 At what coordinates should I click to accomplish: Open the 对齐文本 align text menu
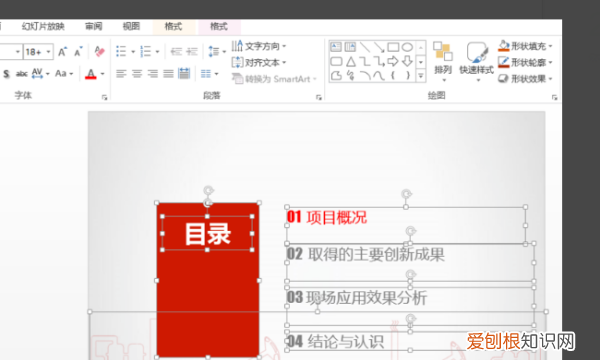coord(259,62)
